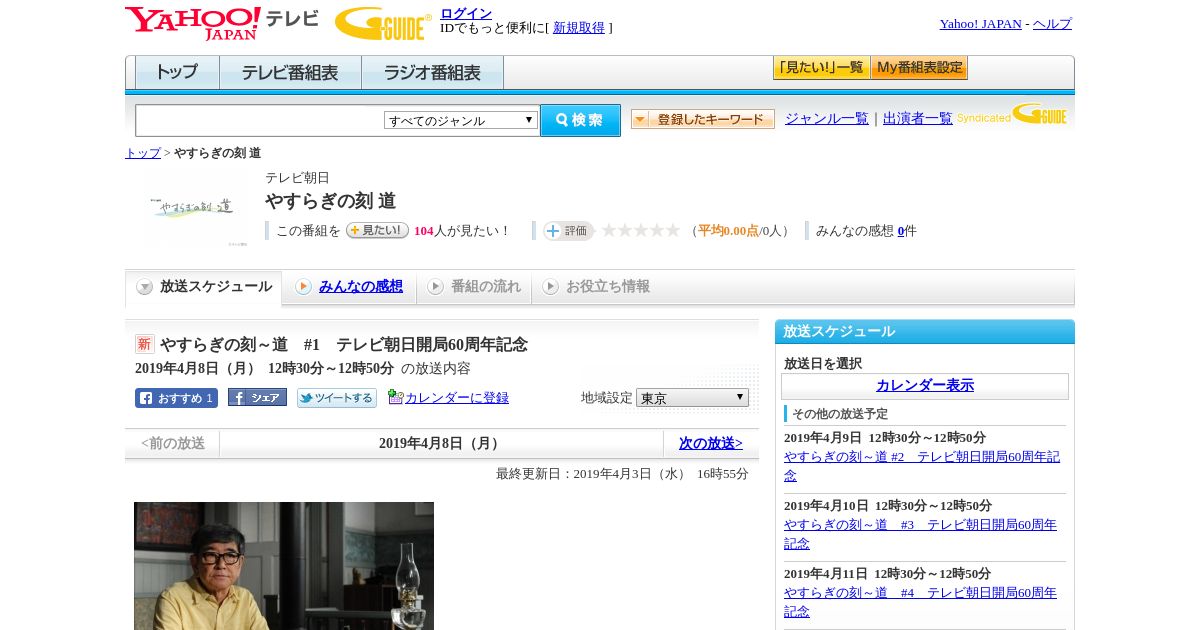Select the 番組の流れ tab
The image size is (1200, 630).
point(474,287)
